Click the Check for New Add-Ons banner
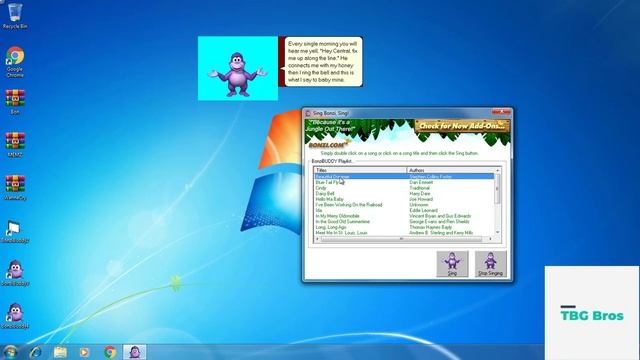 (462, 126)
